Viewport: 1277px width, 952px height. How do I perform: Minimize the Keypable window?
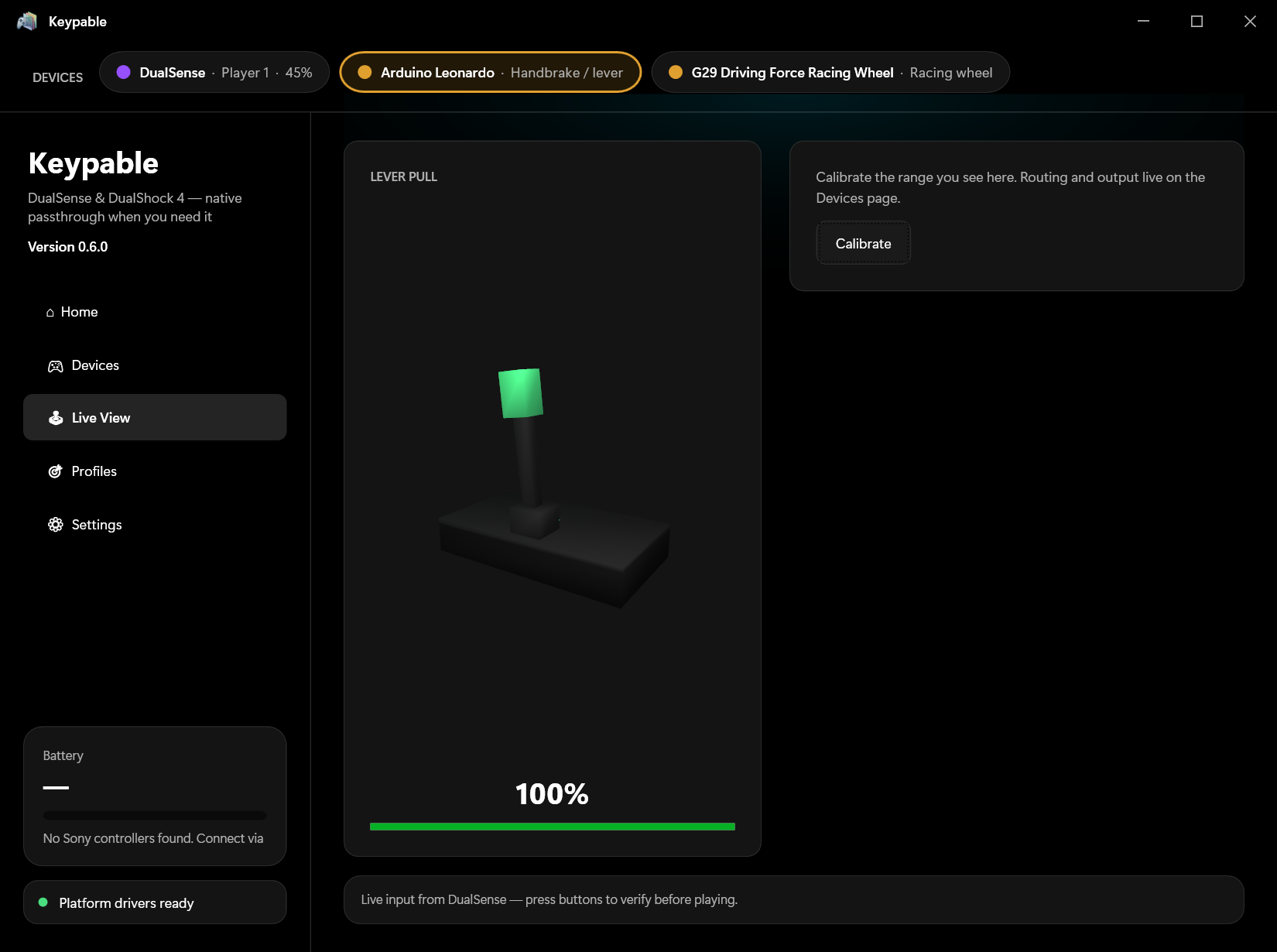click(x=1143, y=22)
